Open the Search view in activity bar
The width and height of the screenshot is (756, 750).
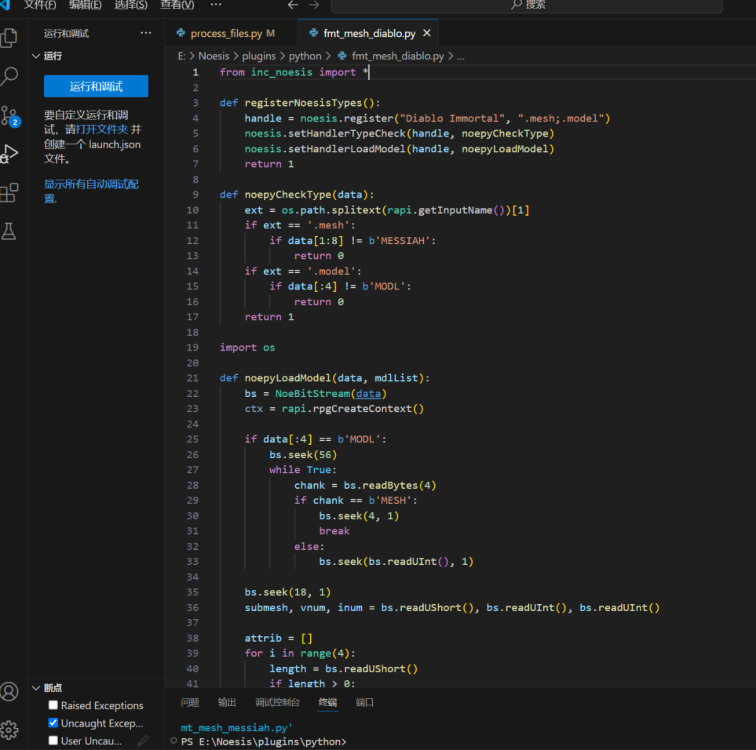(x=9, y=77)
